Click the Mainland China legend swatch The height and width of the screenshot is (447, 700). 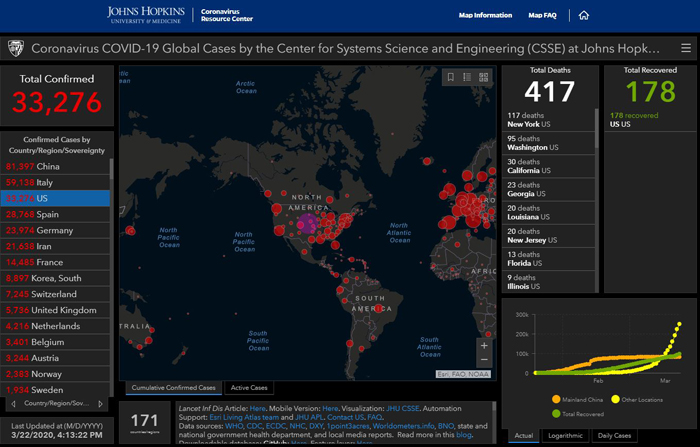[x=556, y=399]
